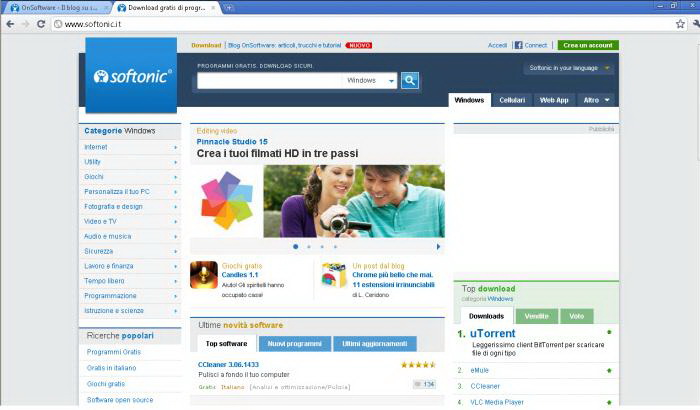Expand the Fotografia e design arrow
The width and height of the screenshot is (700, 410).
point(175,207)
